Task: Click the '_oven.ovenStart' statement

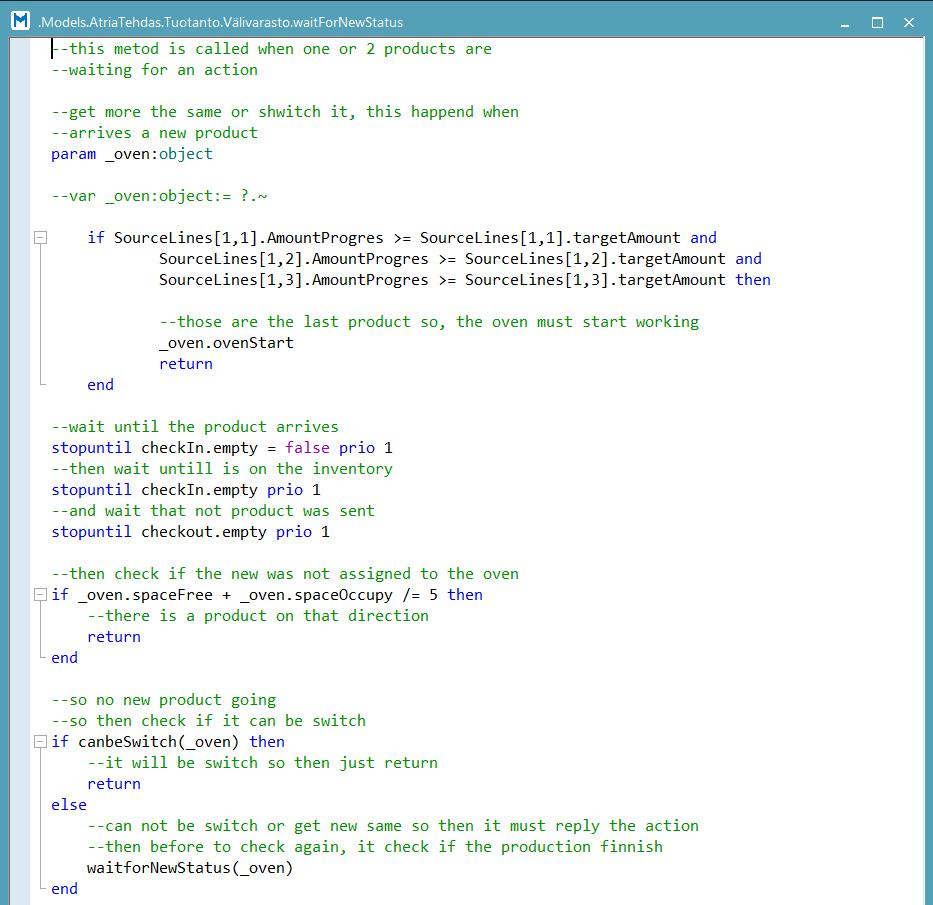Action: click(226, 343)
